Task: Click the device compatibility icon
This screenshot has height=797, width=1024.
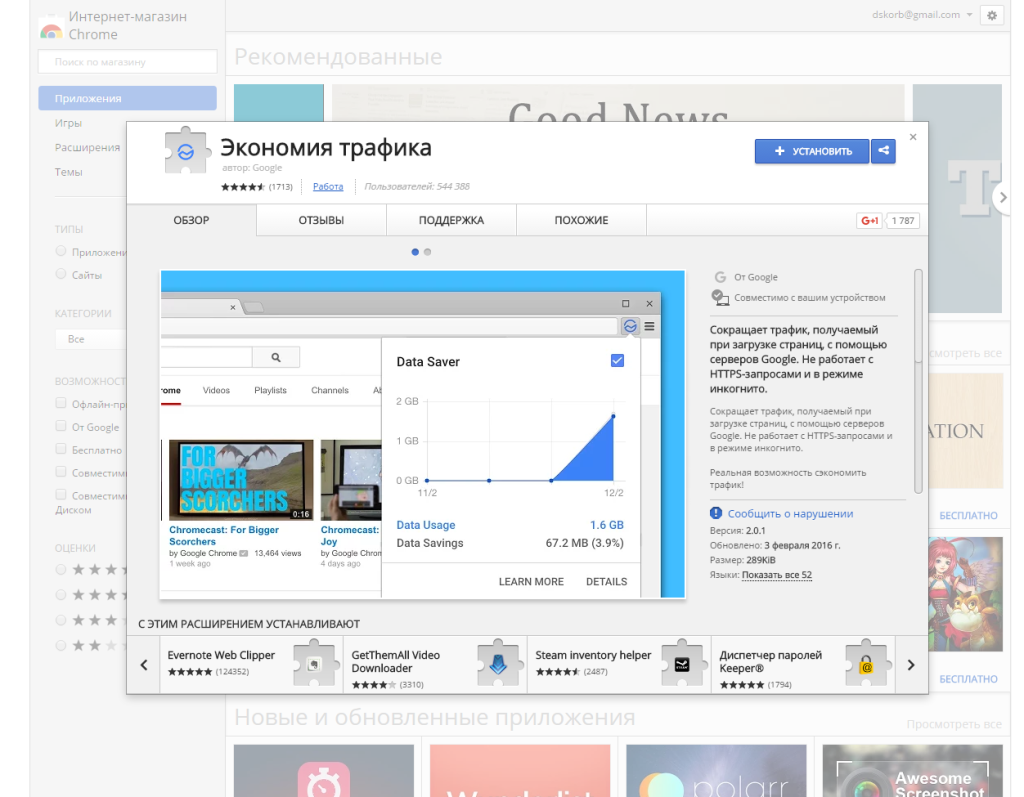Action: 720,298
